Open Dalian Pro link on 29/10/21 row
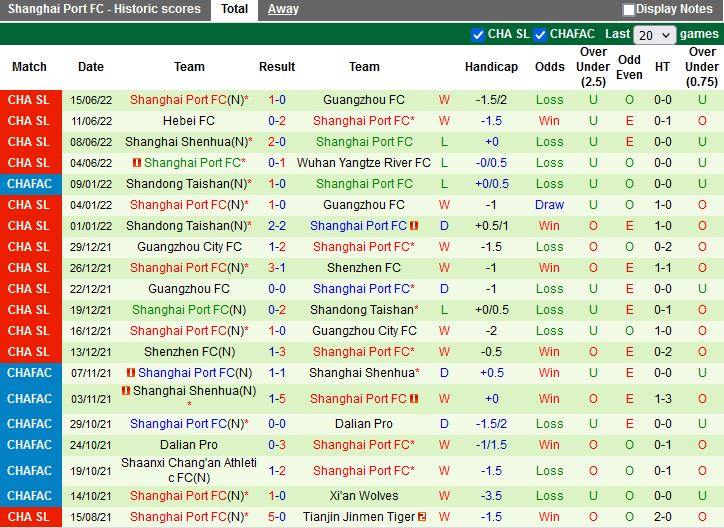 364,424
